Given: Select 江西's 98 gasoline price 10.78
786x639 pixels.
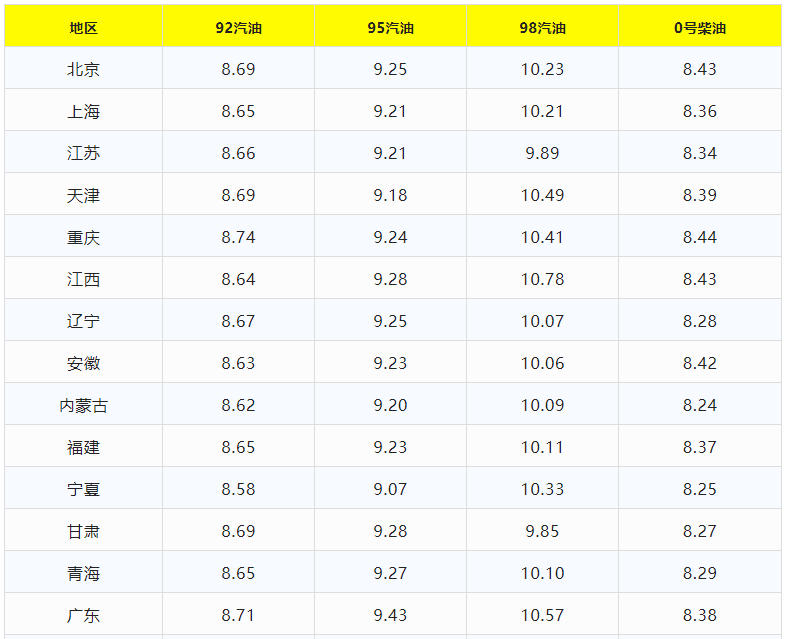Looking at the screenshot, I should [542, 280].
